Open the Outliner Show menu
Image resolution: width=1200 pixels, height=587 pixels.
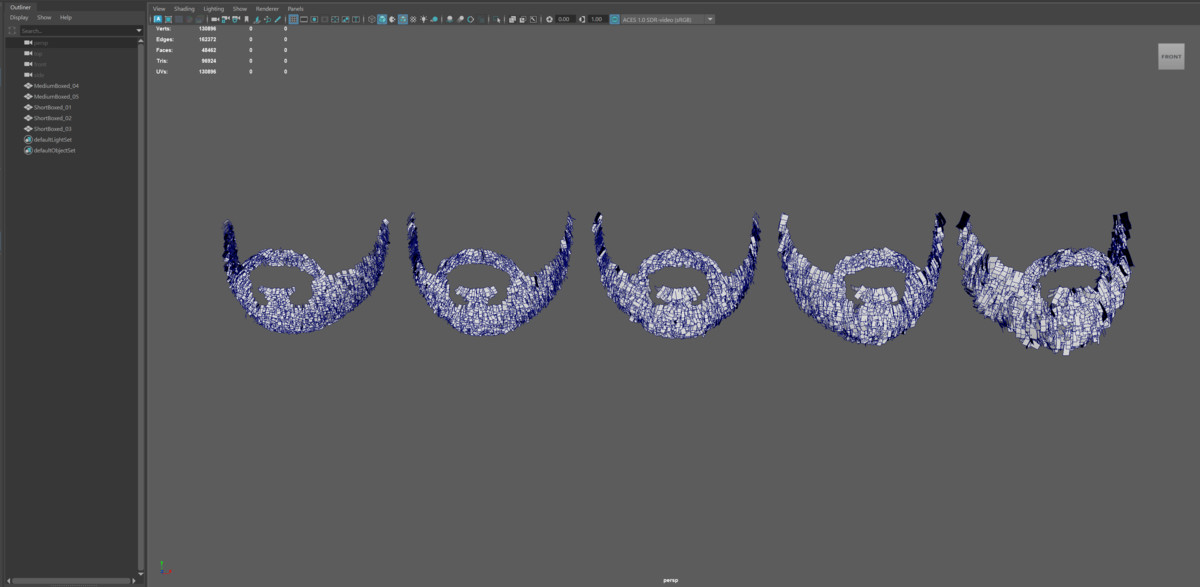click(44, 17)
